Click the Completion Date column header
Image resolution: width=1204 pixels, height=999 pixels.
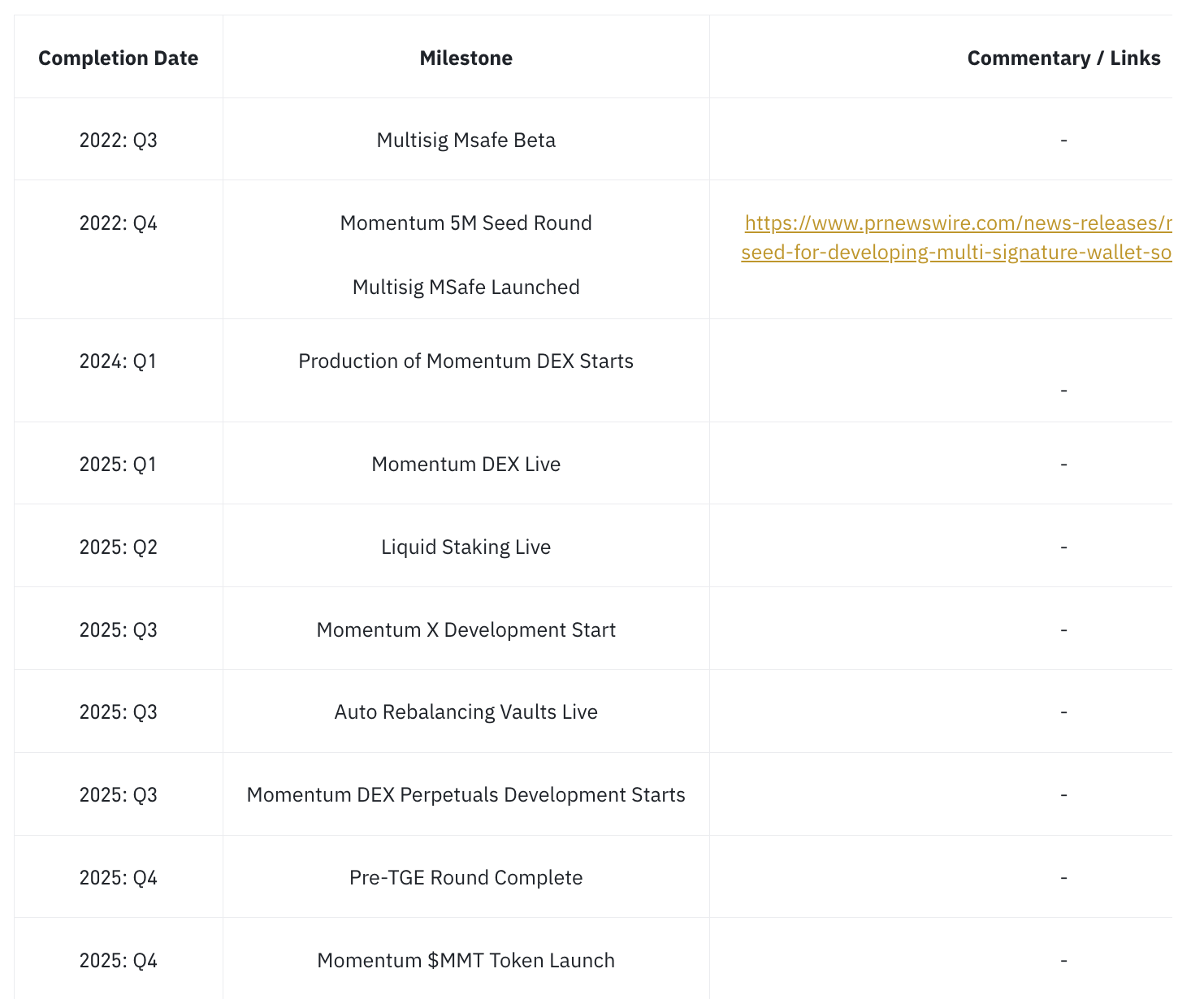click(x=119, y=58)
